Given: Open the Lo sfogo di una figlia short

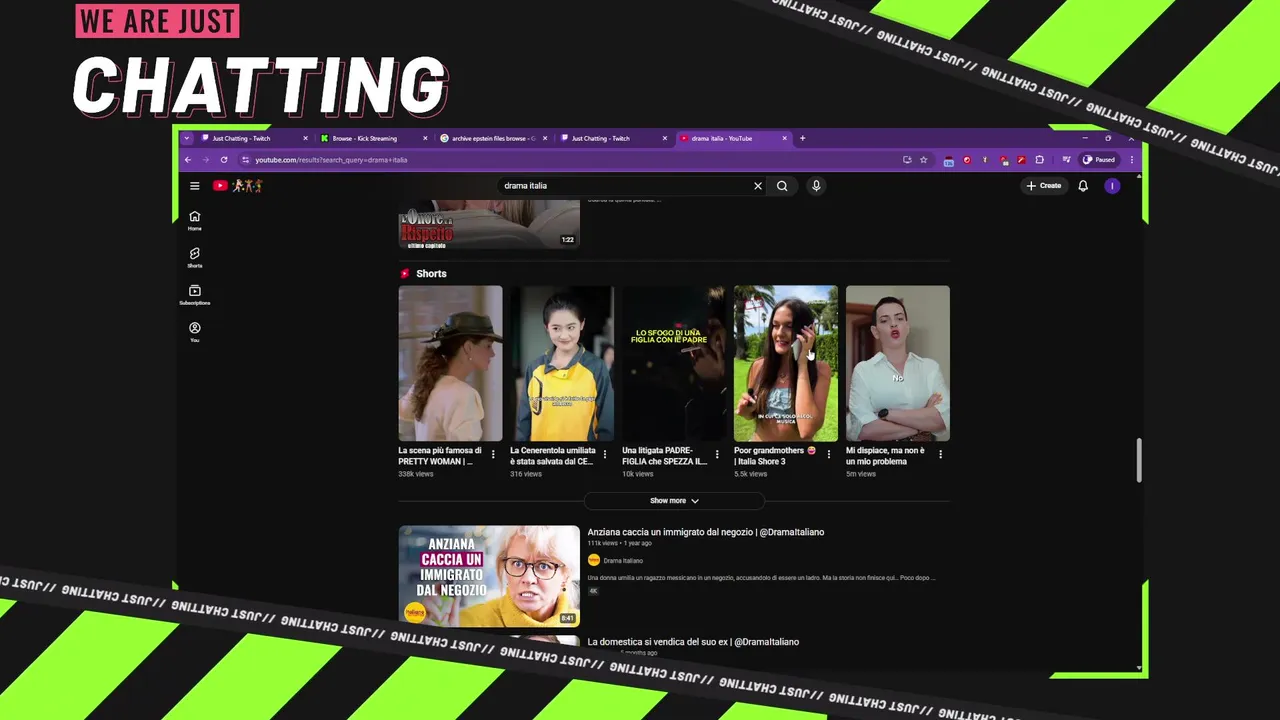Looking at the screenshot, I should point(674,363).
